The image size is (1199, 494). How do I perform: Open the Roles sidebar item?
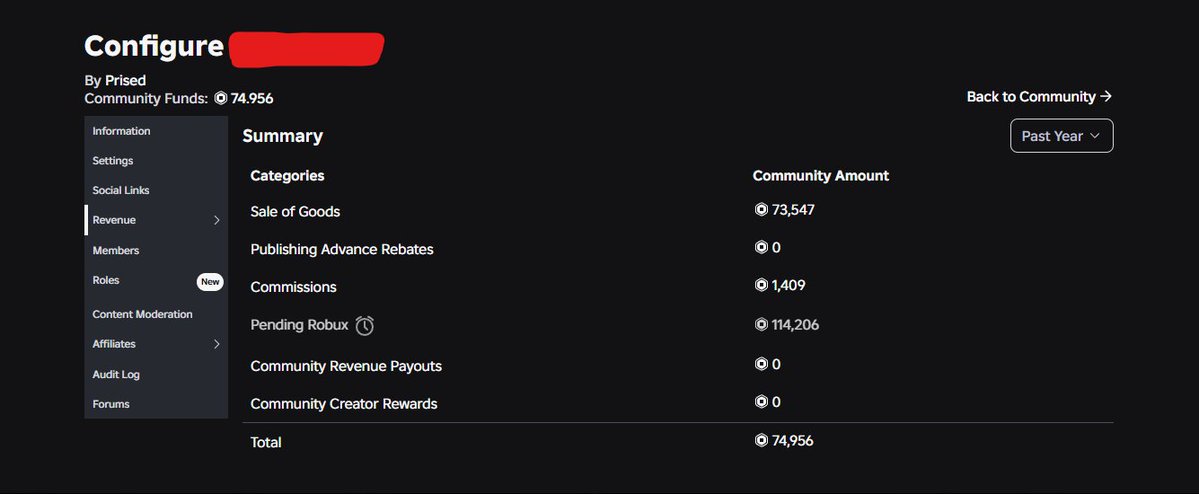tap(156, 281)
